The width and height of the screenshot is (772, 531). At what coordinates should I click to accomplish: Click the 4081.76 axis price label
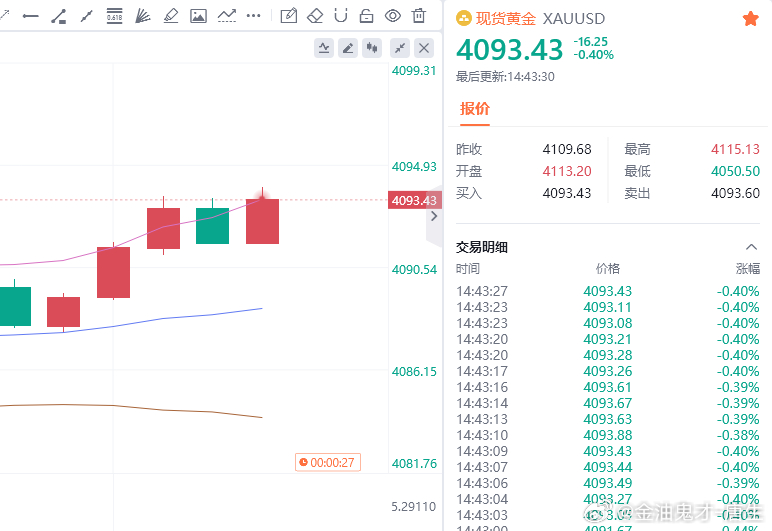tap(414, 464)
